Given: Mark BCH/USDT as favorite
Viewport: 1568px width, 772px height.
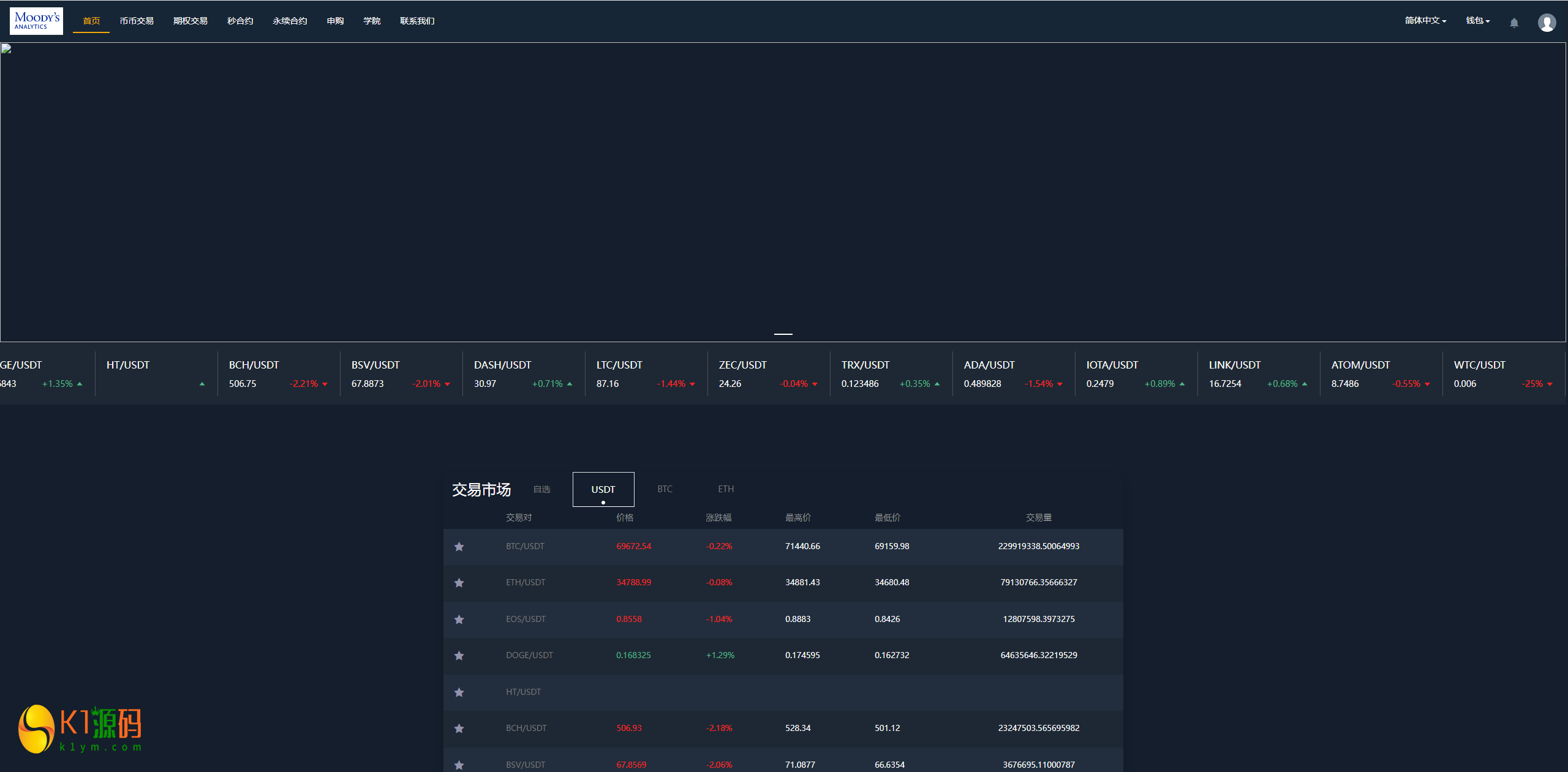Looking at the screenshot, I should 459,729.
